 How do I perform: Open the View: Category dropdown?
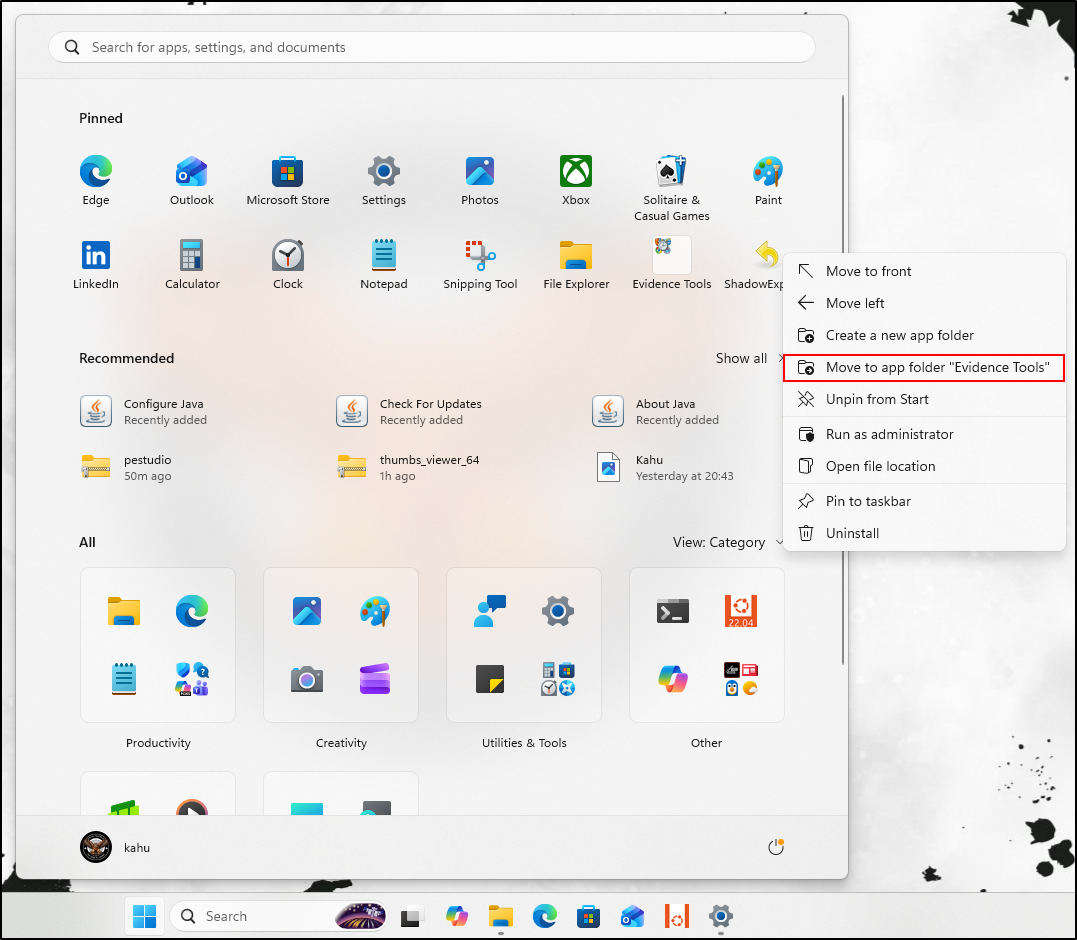[x=727, y=542]
